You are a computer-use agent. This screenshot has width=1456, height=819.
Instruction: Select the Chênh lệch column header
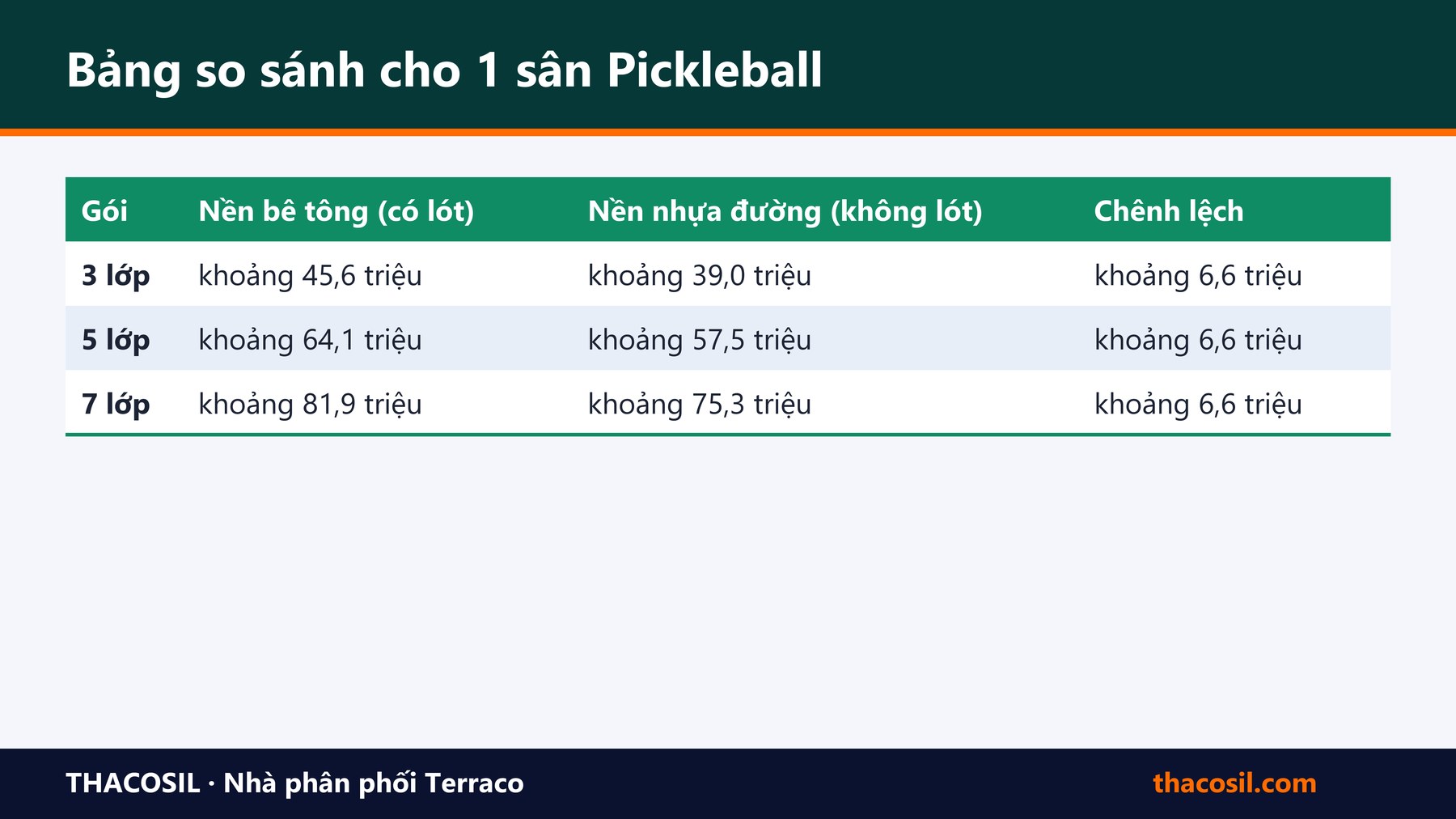(x=1168, y=211)
